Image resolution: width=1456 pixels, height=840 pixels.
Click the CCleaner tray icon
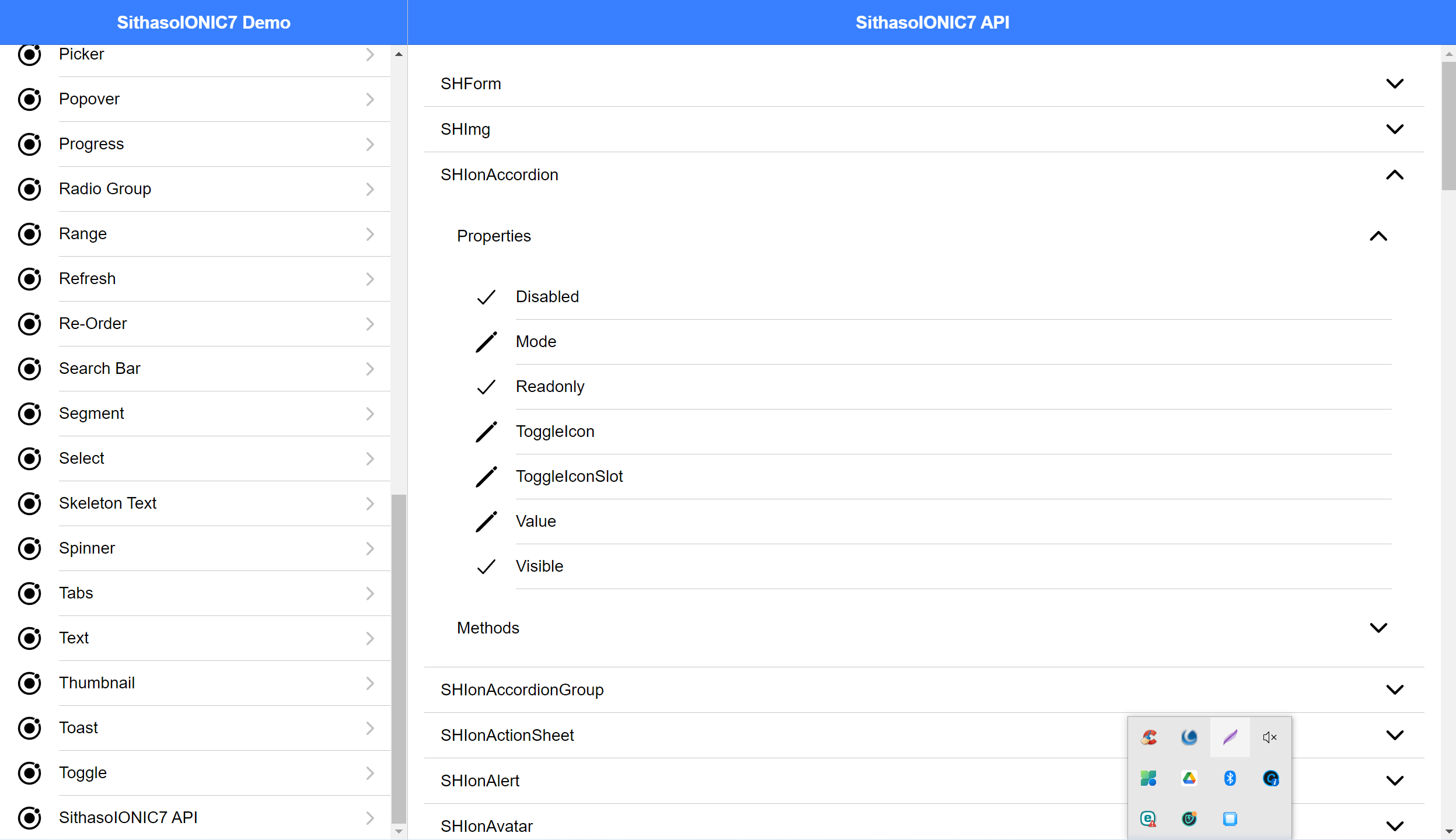pyautogui.click(x=1148, y=737)
